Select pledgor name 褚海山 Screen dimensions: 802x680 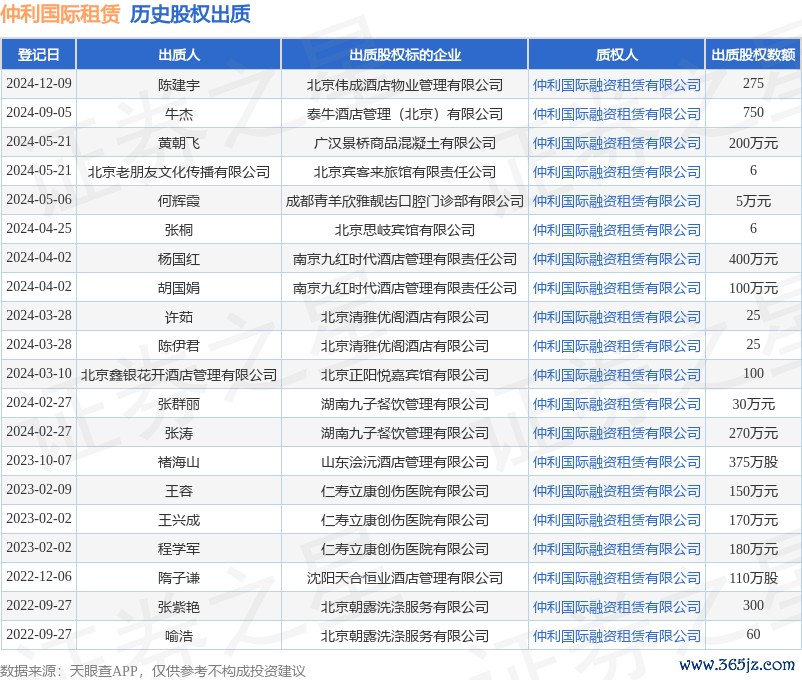[x=179, y=462]
